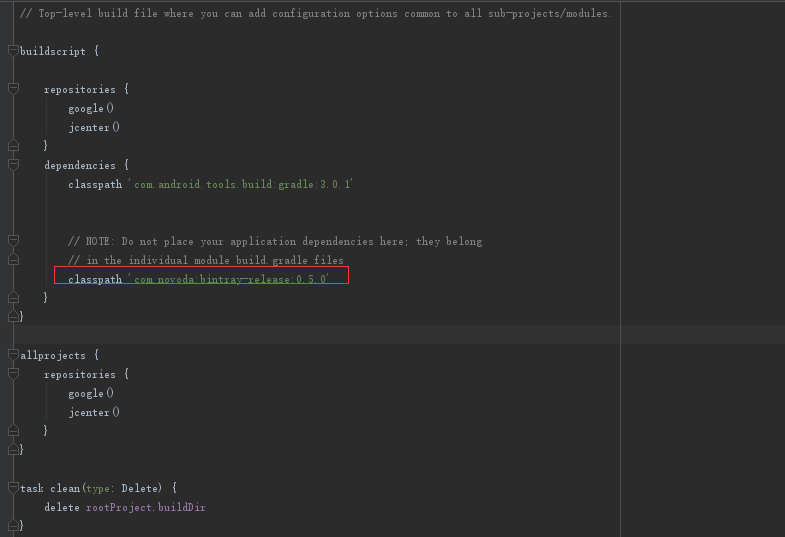Collapse the allprojects block fold marker
The height and width of the screenshot is (537, 785).
[x=14, y=355]
